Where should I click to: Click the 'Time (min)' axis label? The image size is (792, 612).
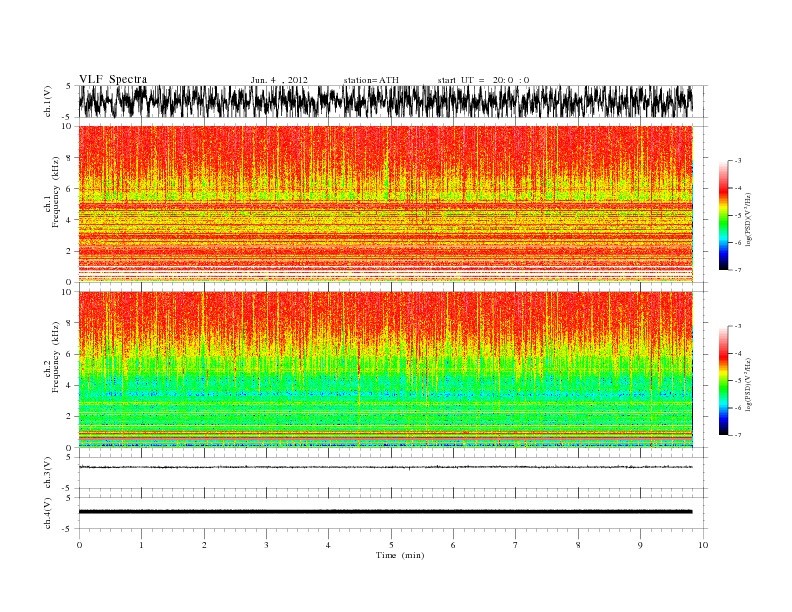(400, 555)
